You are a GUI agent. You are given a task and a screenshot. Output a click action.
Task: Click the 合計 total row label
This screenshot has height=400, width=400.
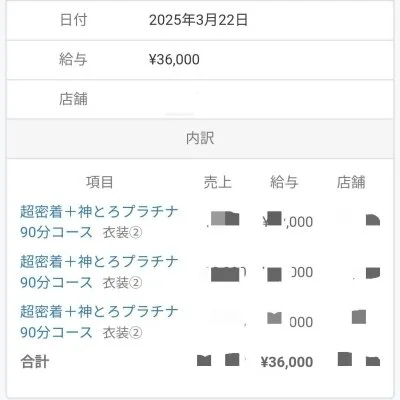35,362
